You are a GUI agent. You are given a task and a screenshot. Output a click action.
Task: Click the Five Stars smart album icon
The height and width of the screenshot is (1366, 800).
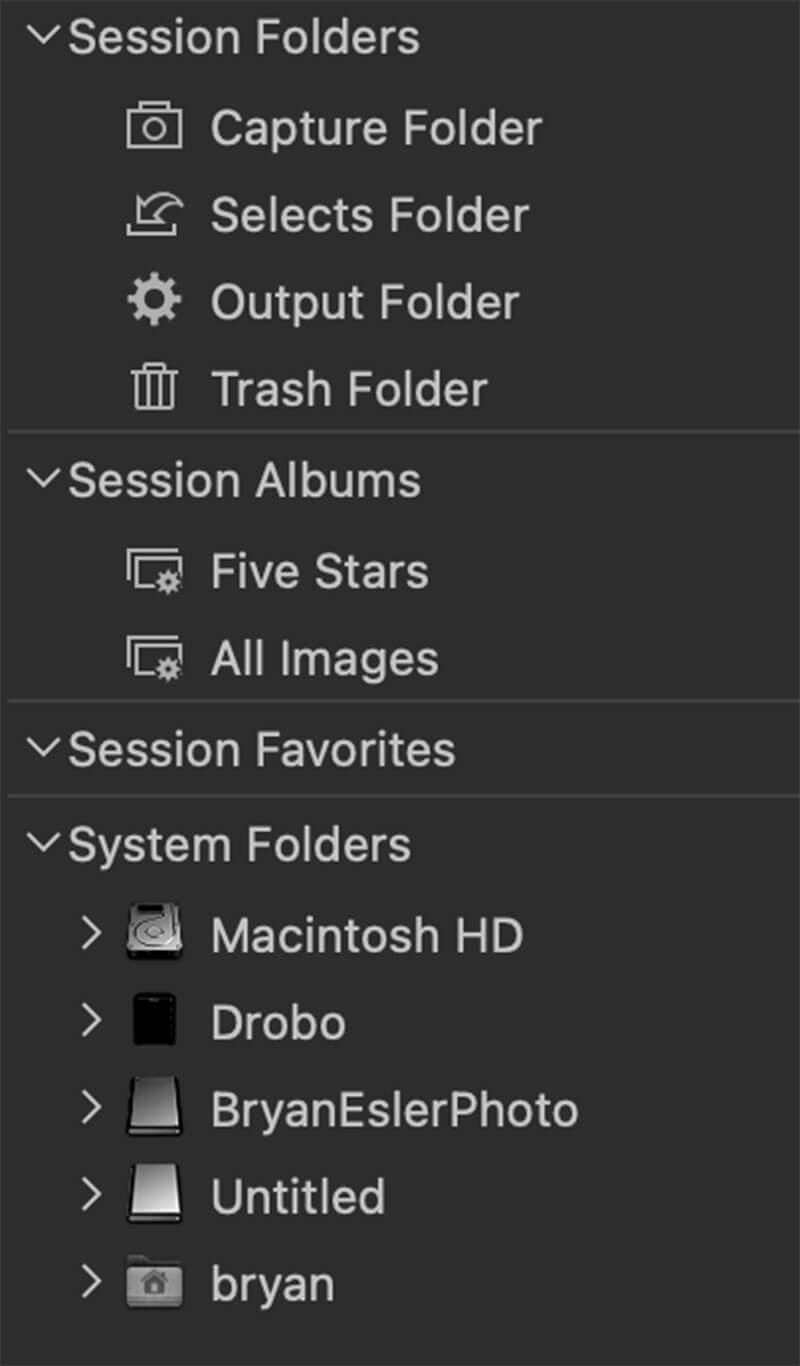point(154,572)
